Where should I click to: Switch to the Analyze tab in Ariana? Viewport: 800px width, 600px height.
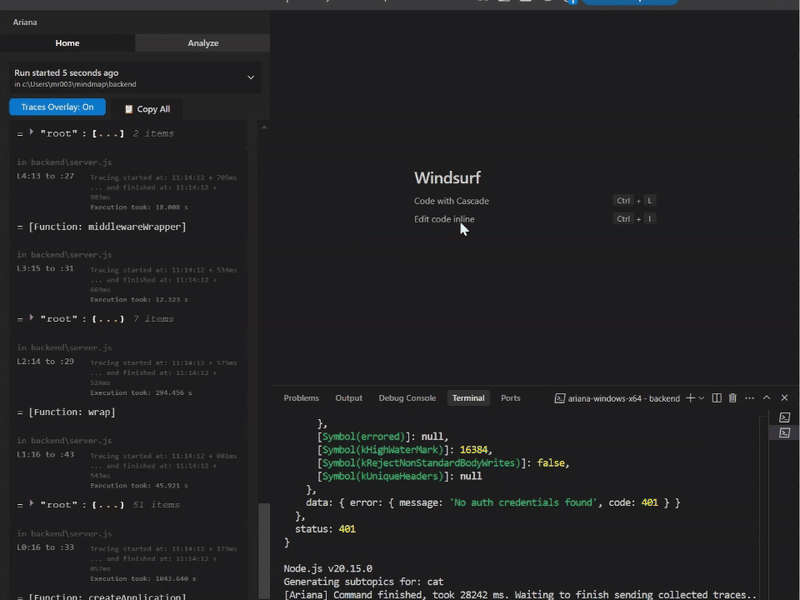(203, 43)
